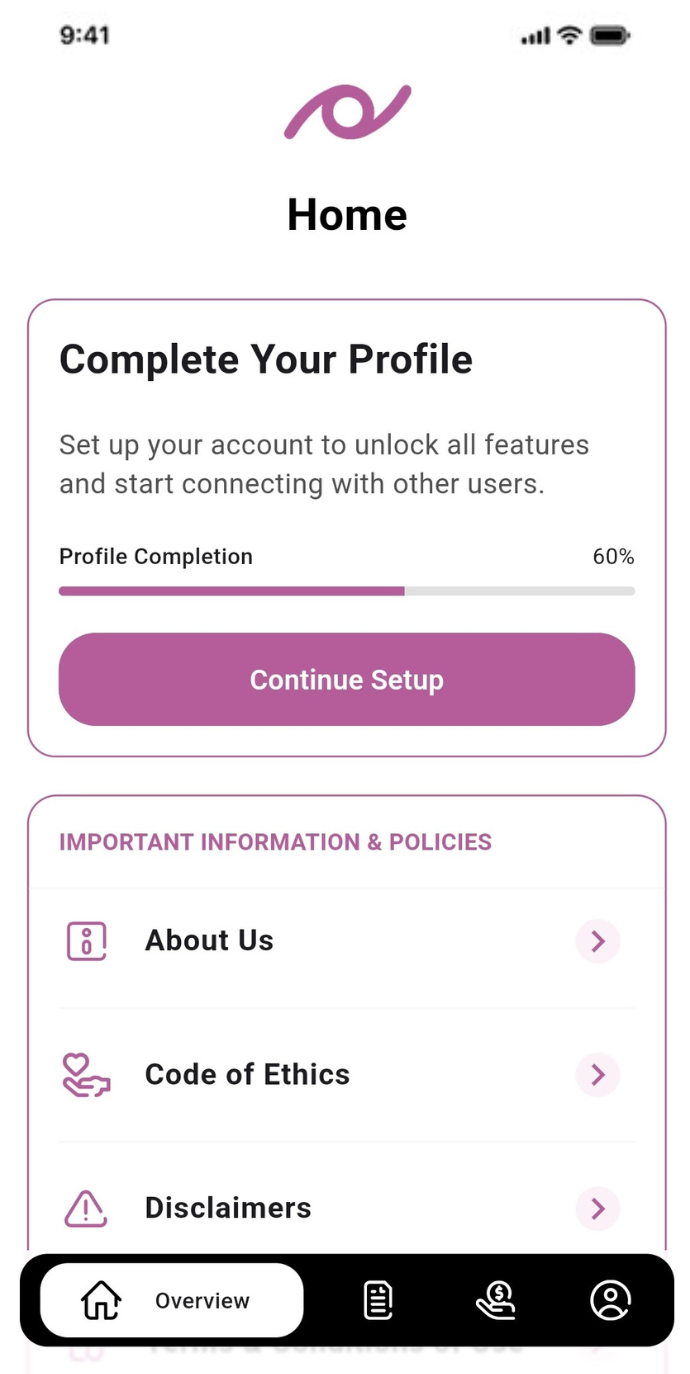
Task: Open the About Us entry
Action: [209, 941]
